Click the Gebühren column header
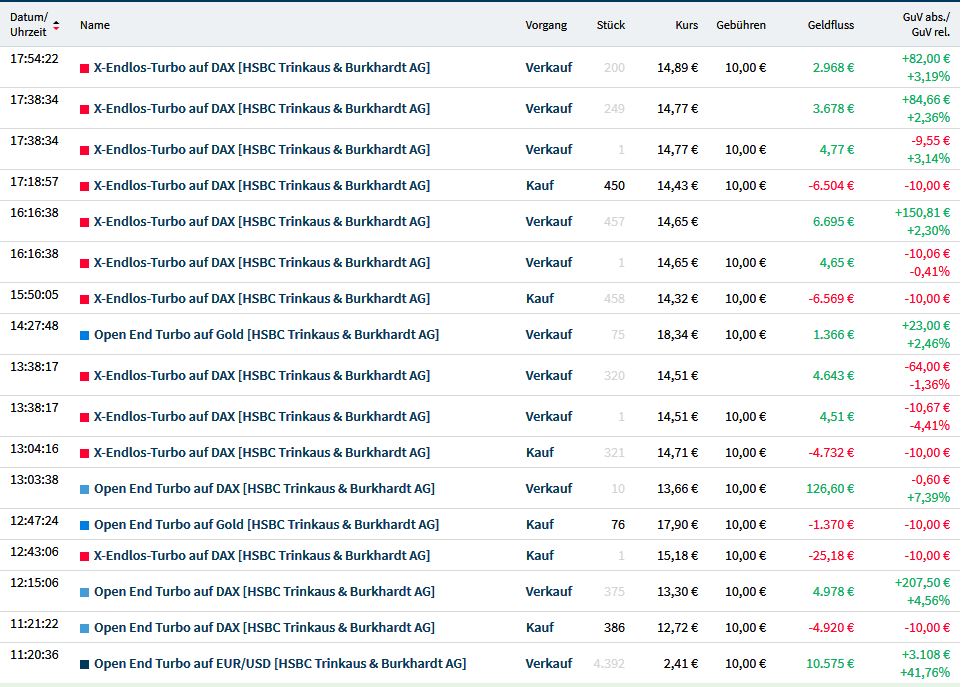964x687 pixels. (741, 25)
